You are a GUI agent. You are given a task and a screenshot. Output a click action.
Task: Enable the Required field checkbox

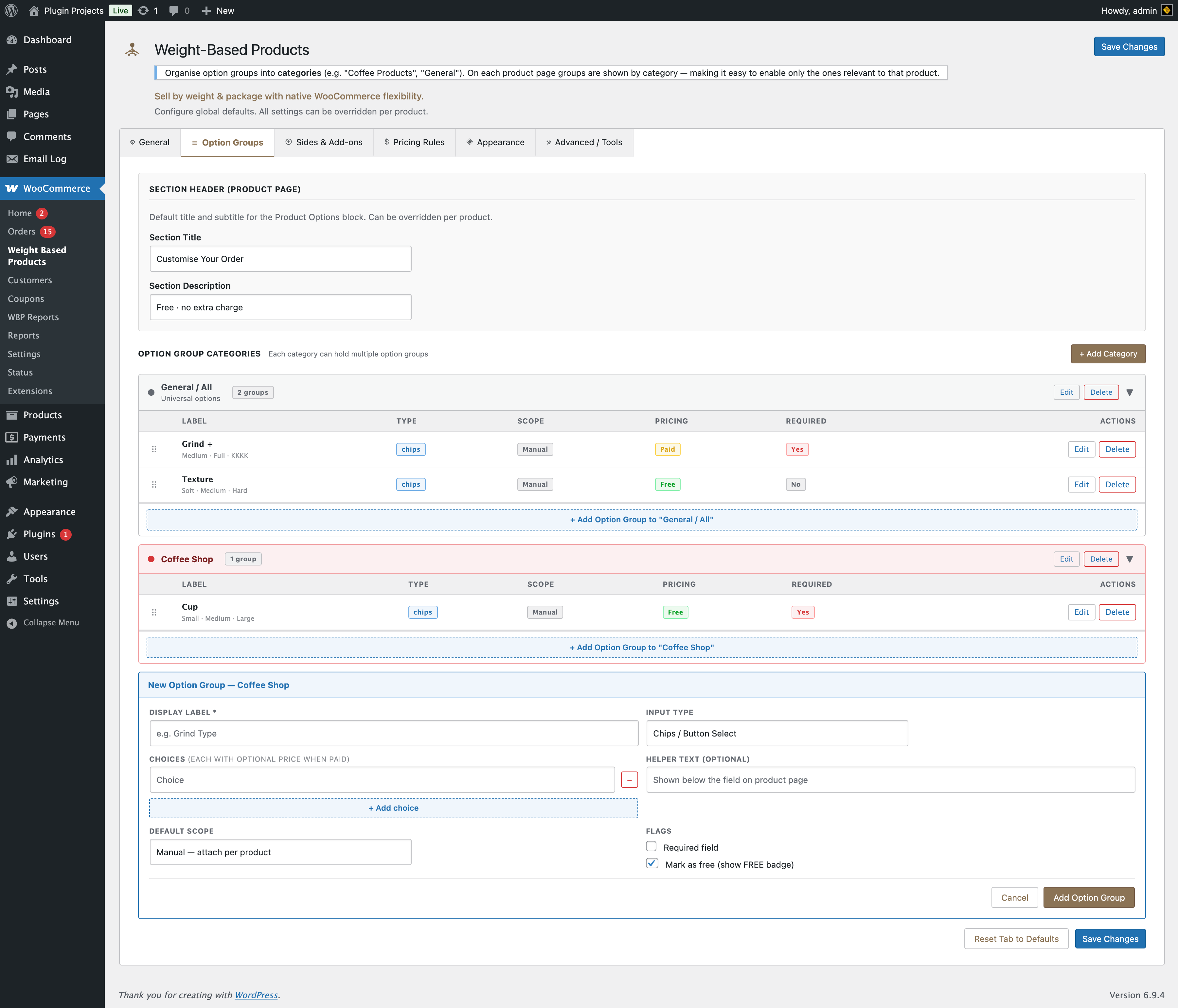click(x=651, y=846)
